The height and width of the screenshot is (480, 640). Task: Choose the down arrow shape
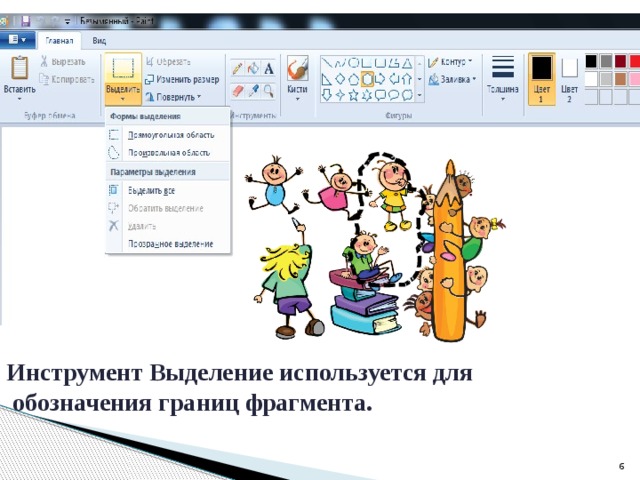[x=327, y=95]
